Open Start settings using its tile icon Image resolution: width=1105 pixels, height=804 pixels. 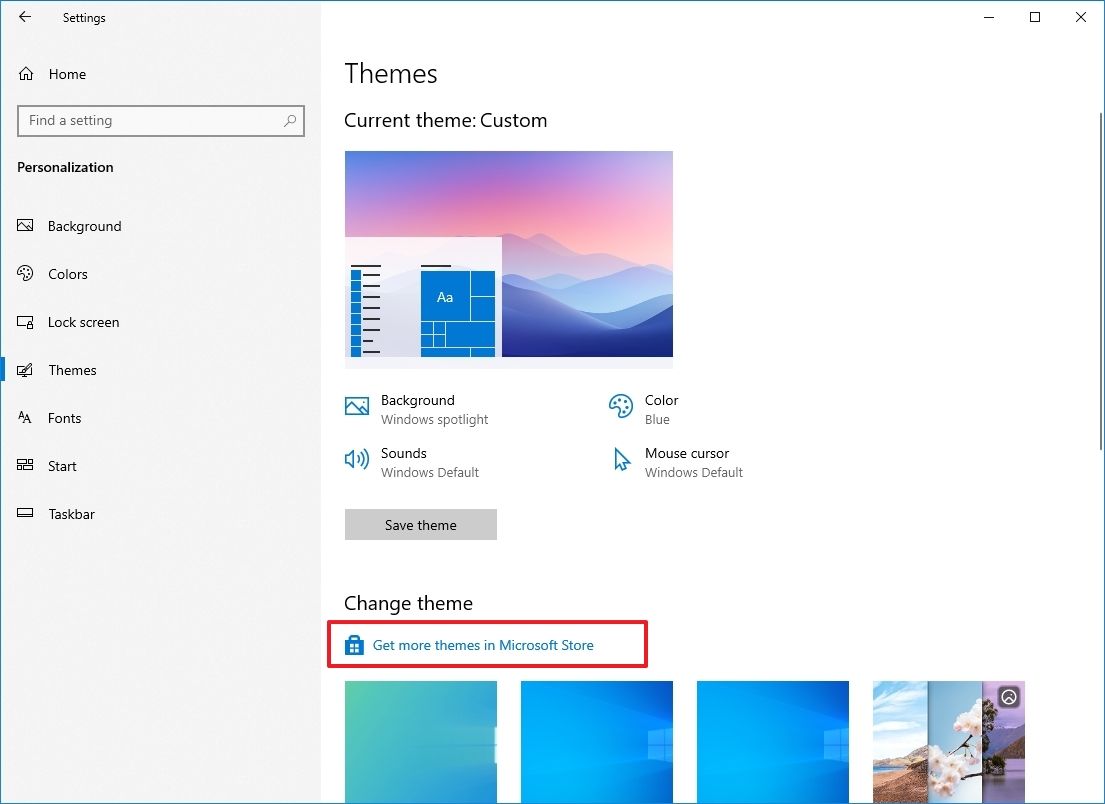click(25, 466)
